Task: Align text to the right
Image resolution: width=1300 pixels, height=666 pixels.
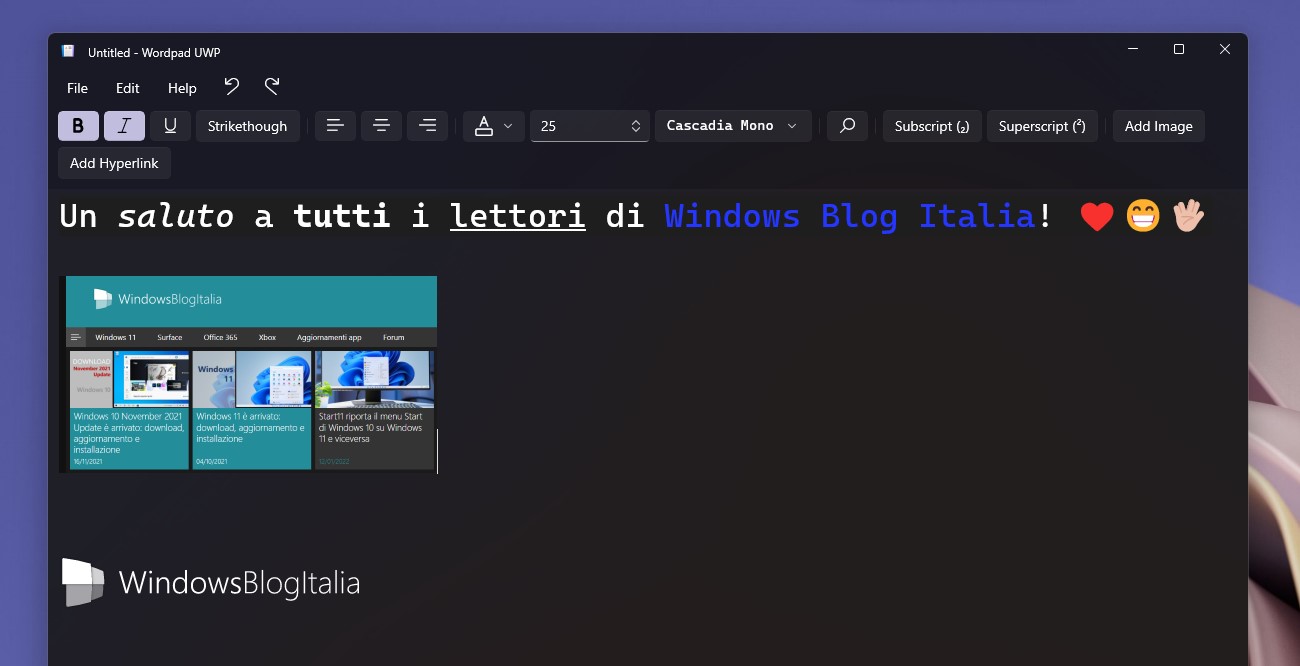Action: click(427, 126)
